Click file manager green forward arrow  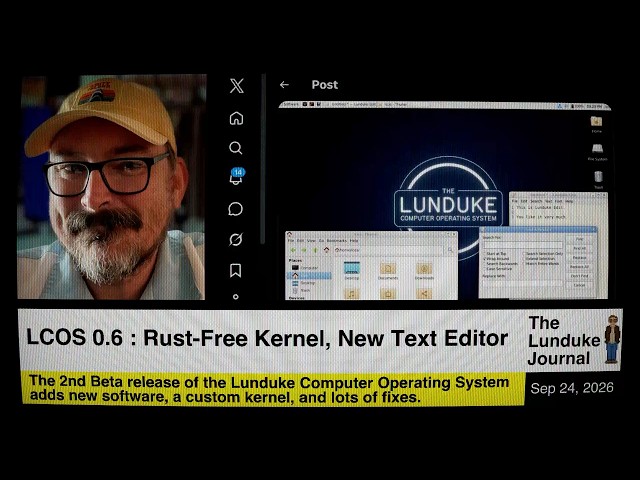click(x=304, y=250)
